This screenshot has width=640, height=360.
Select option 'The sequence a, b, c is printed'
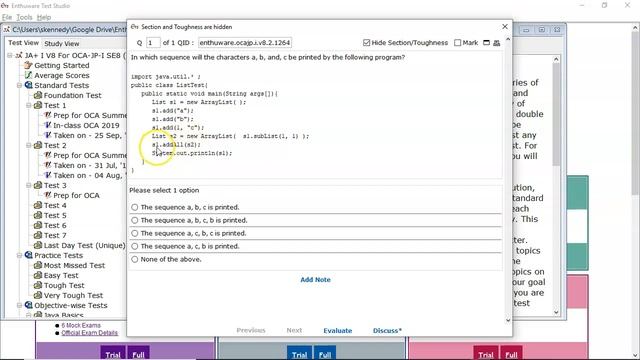tap(135, 207)
